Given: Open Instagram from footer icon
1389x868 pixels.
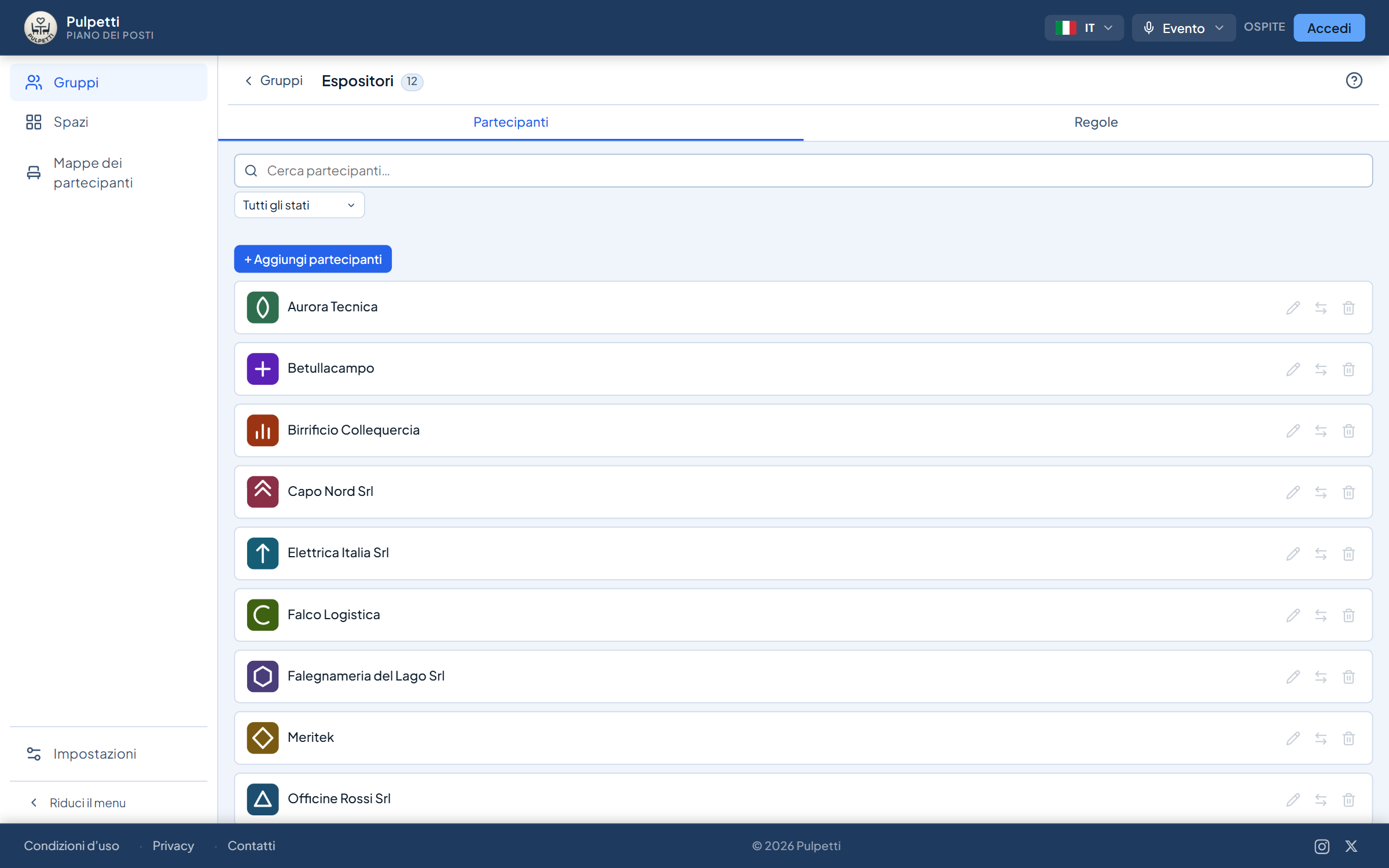Looking at the screenshot, I should click(x=1322, y=846).
